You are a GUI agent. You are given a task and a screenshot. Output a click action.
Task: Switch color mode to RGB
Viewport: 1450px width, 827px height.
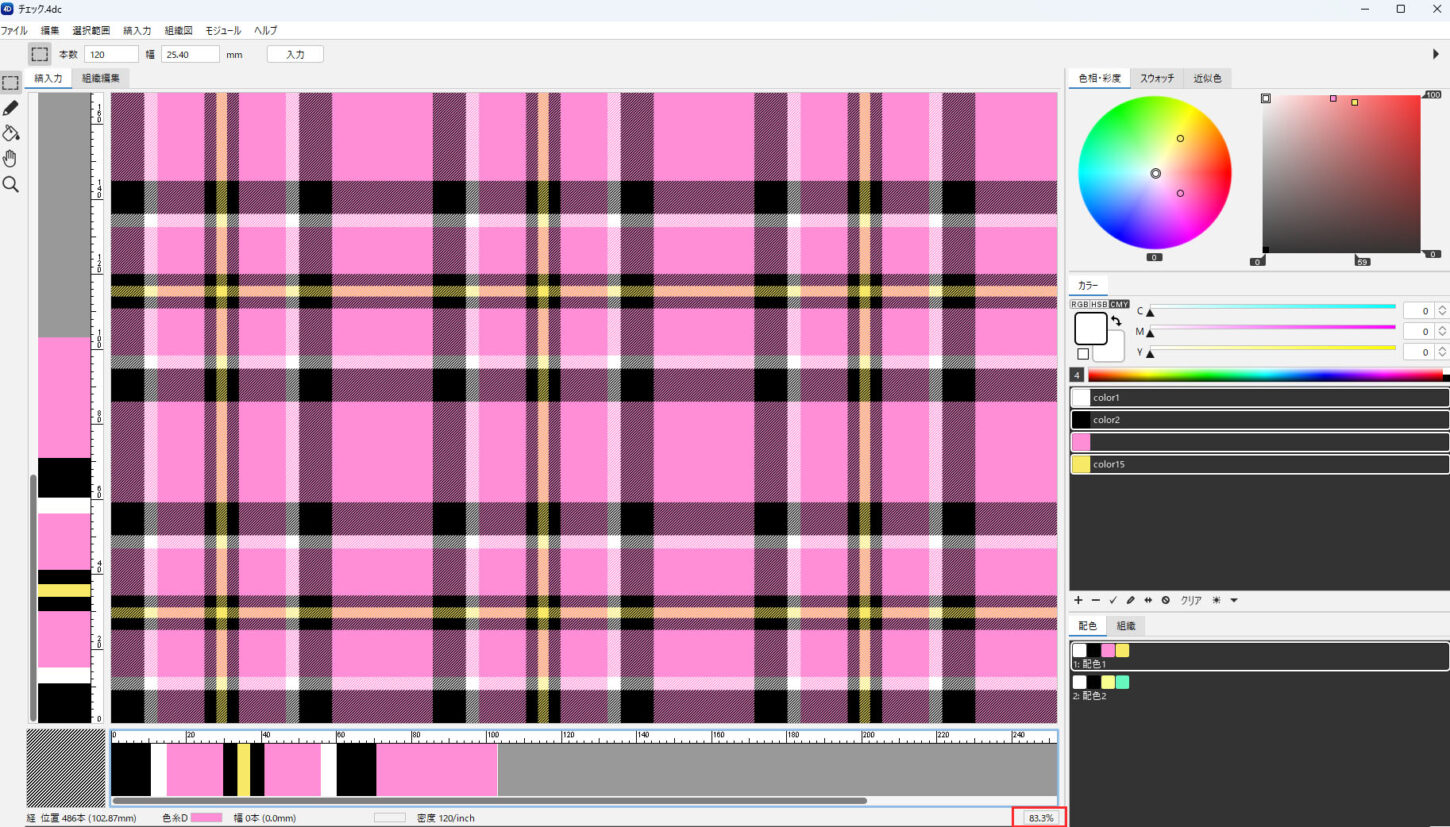pos(1080,304)
